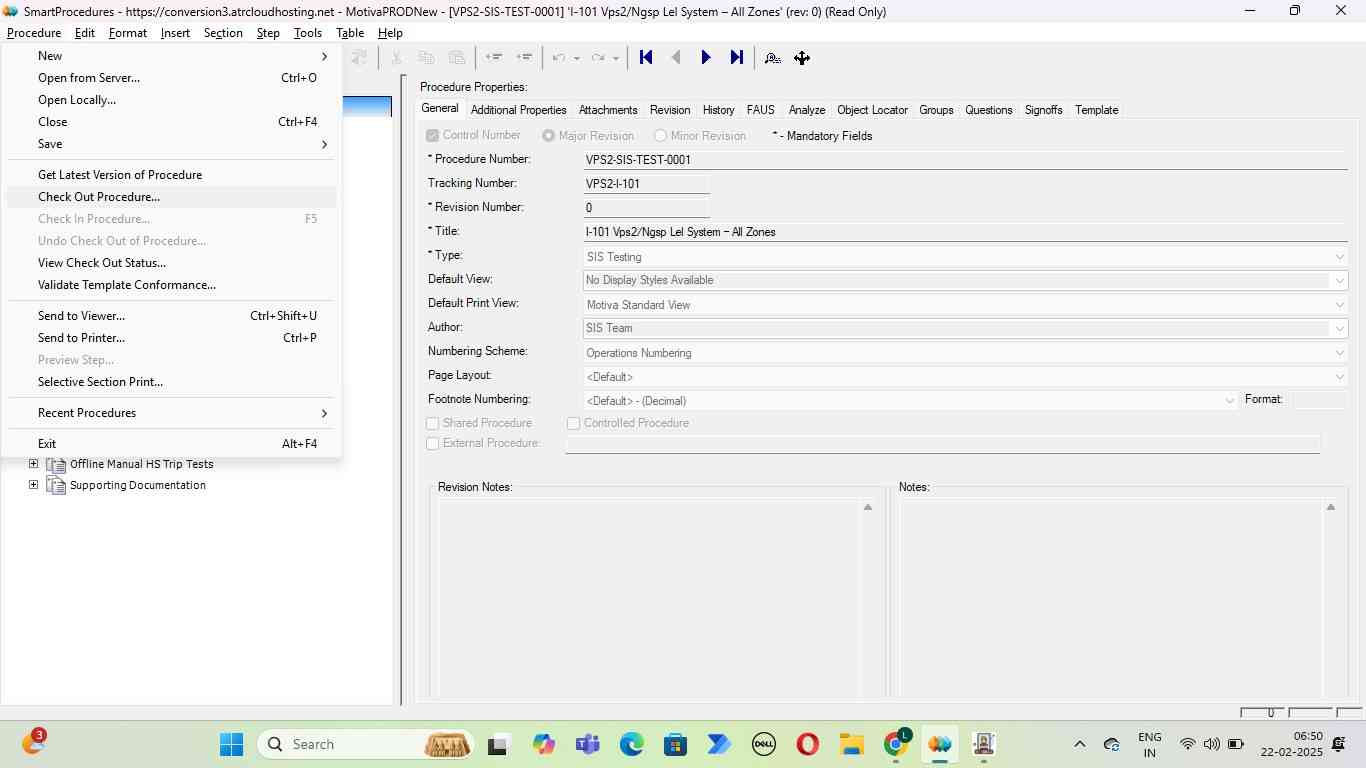Go to next step with forward arrow
This screenshot has width=1366, height=768.
click(706, 58)
